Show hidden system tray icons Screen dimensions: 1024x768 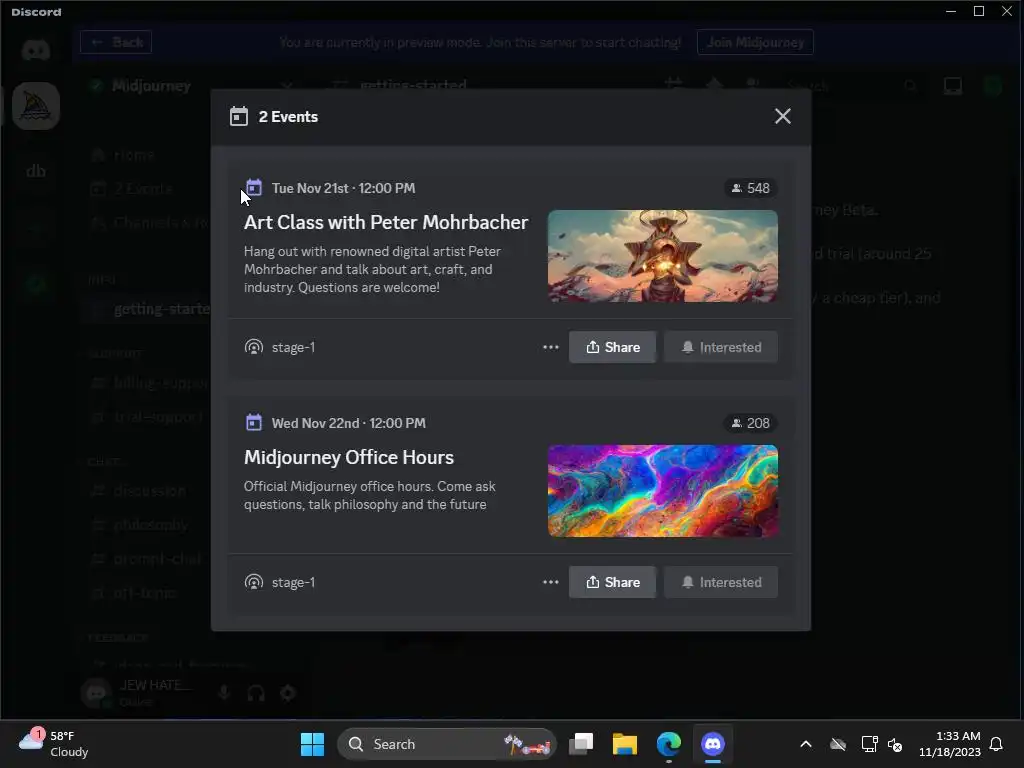point(806,744)
